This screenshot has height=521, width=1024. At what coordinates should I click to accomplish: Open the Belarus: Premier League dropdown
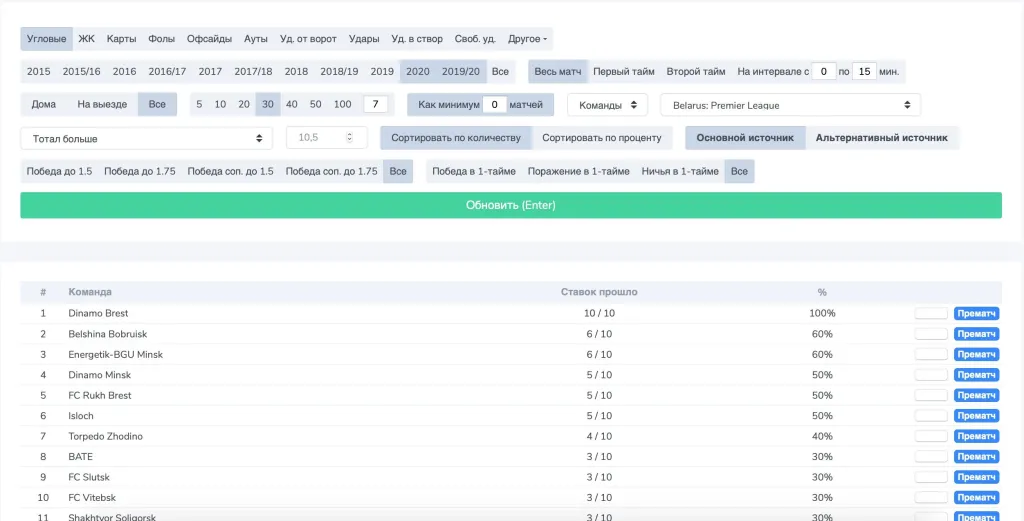click(x=790, y=105)
